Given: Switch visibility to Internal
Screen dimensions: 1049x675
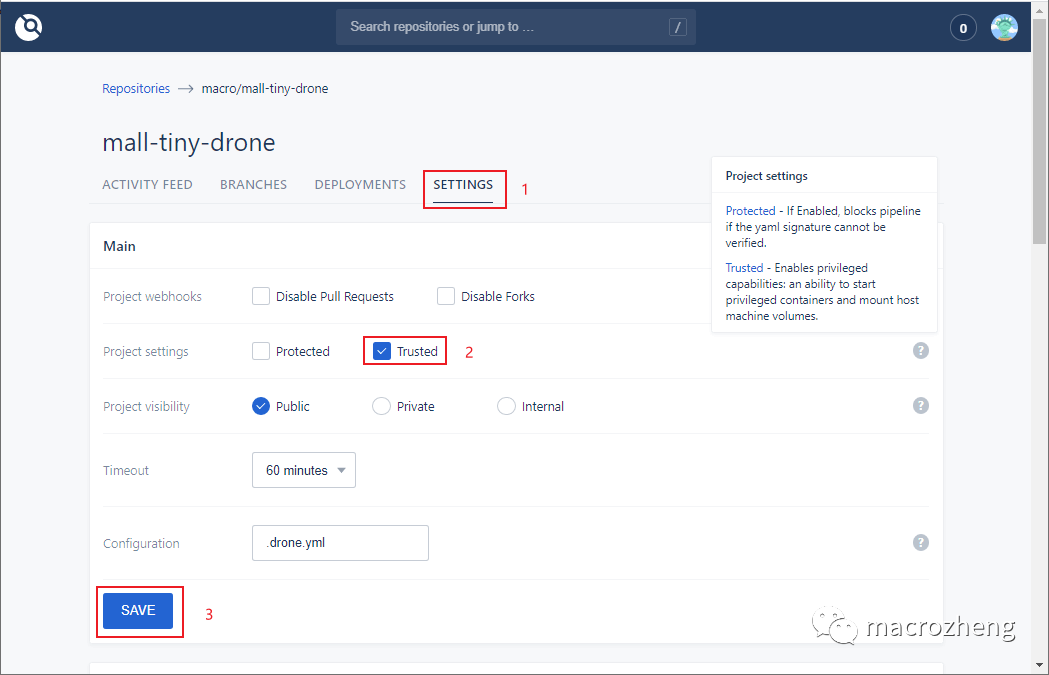Looking at the screenshot, I should click(x=506, y=406).
